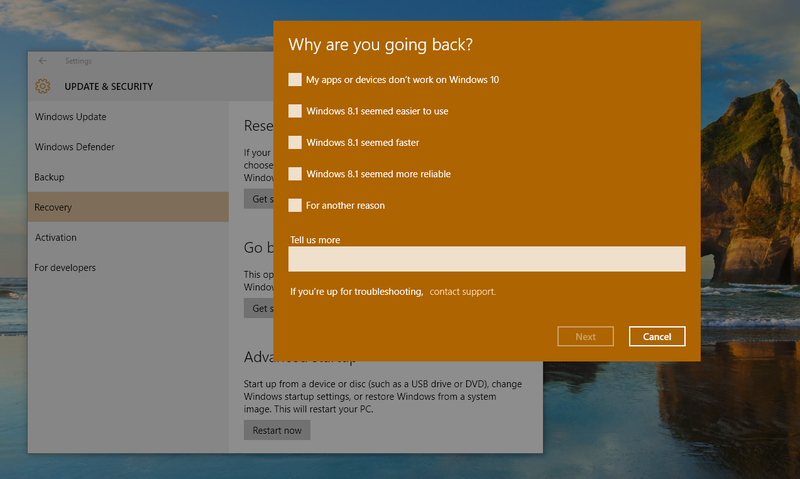Click the 'Settings' window title text
The width and height of the screenshot is (800, 479).
pyautogui.click(x=79, y=61)
